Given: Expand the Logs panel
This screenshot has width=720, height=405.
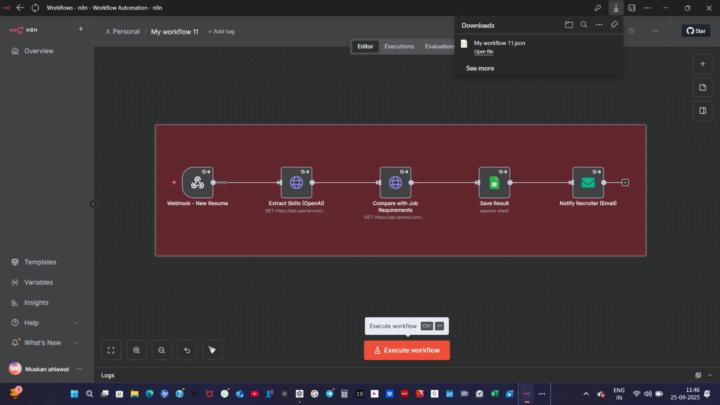Looking at the screenshot, I should [x=710, y=375].
